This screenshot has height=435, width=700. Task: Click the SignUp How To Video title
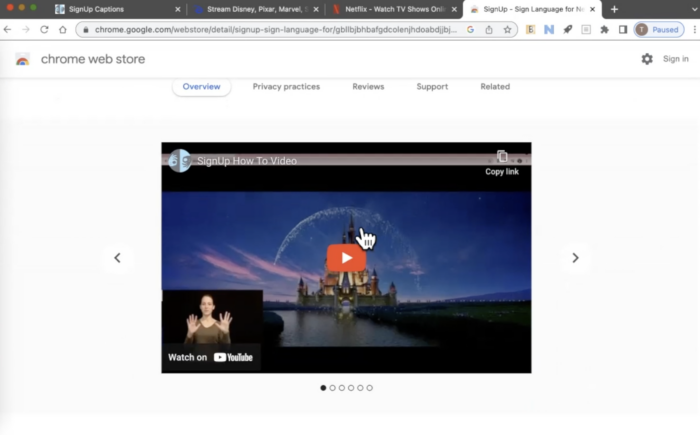point(247,161)
